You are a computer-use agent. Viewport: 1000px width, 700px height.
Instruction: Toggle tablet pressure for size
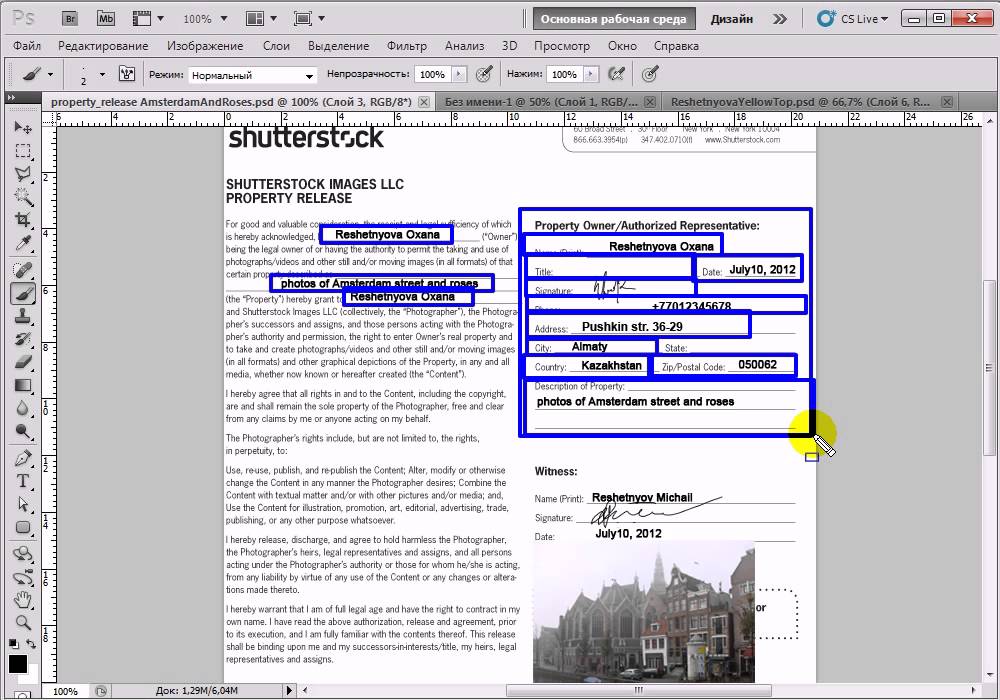point(649,74)
